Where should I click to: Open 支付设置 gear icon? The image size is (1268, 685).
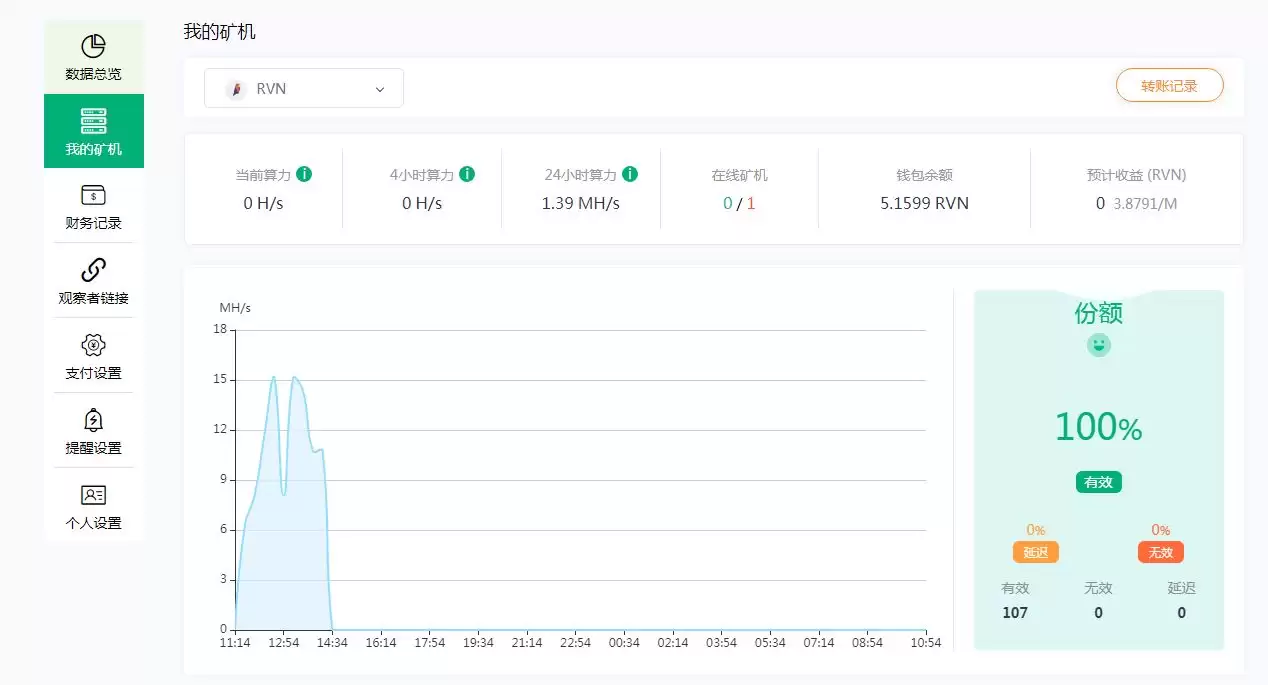(x=93, y=345)
